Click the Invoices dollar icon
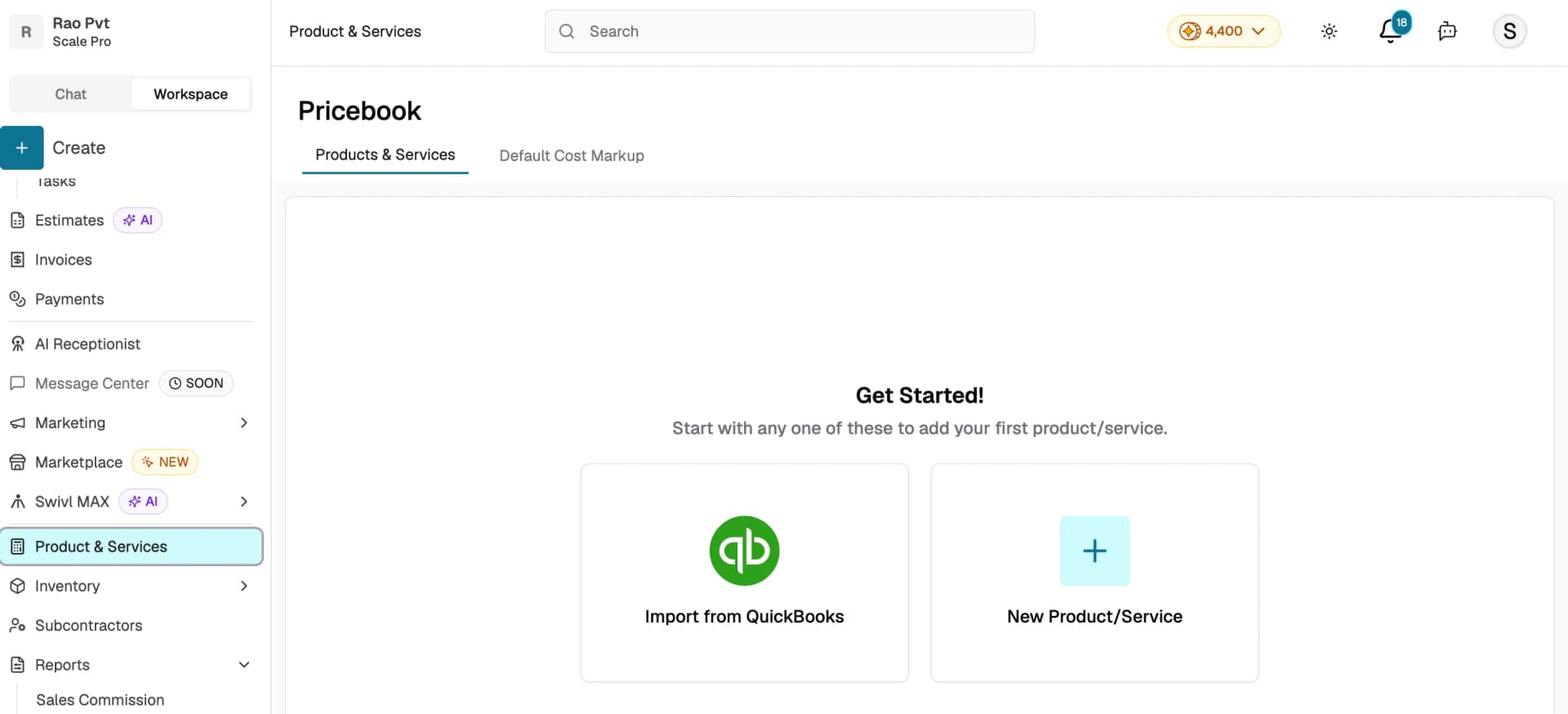The width and height of the screenshot is (1568, 714). [17, 260]
